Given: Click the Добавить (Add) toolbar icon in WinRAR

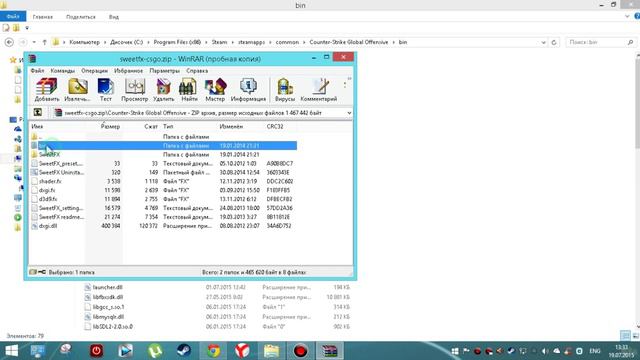Looking at the screenshot, I should click(47, 90).
